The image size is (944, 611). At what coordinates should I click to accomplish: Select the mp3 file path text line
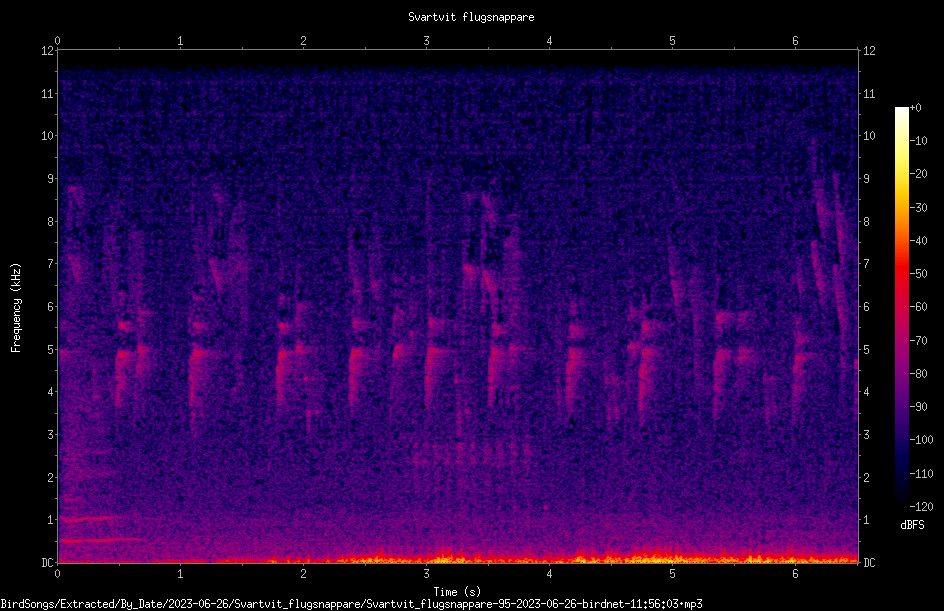pos(352,604)
